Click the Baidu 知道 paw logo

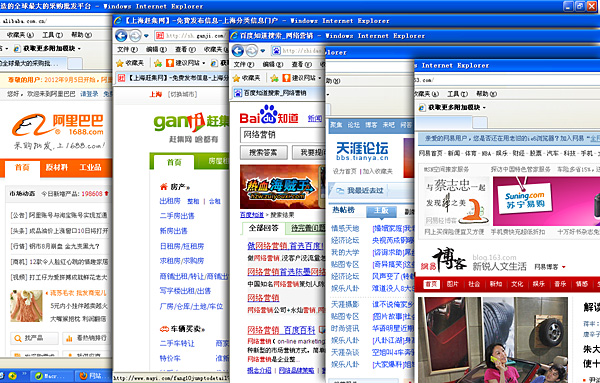(269, 115)
